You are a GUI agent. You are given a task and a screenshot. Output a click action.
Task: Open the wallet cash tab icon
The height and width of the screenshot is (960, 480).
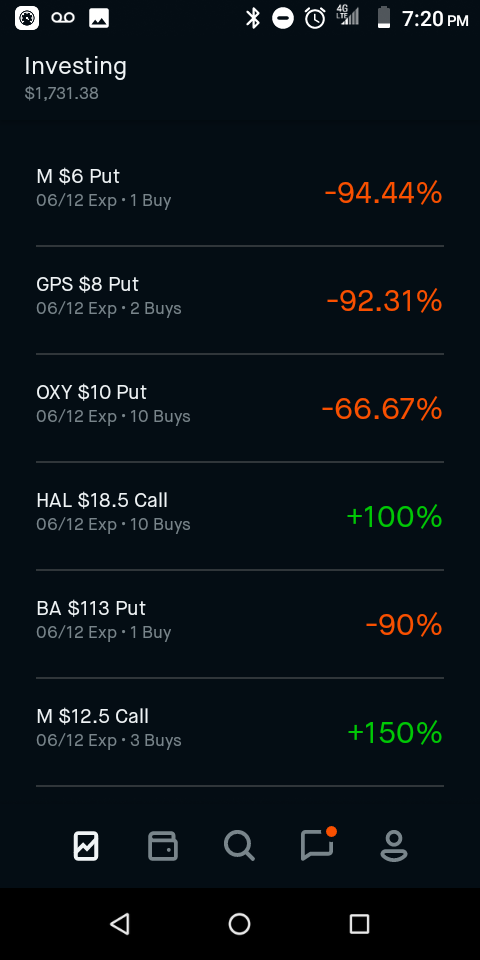tap(163, 846)
